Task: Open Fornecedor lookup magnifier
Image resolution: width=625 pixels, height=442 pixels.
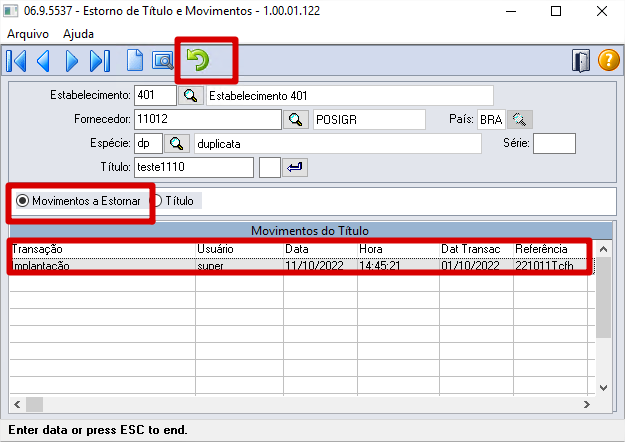Action: [x=295, y=120]
